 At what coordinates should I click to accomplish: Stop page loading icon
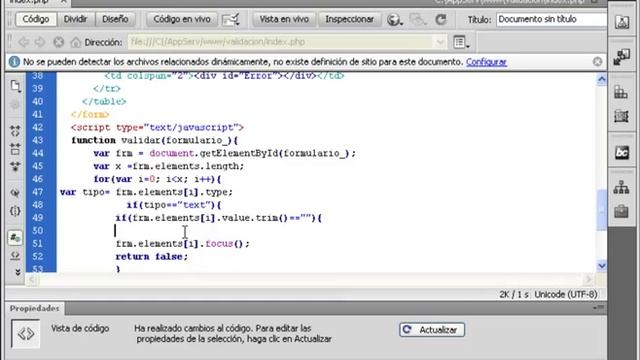point(59,42)
